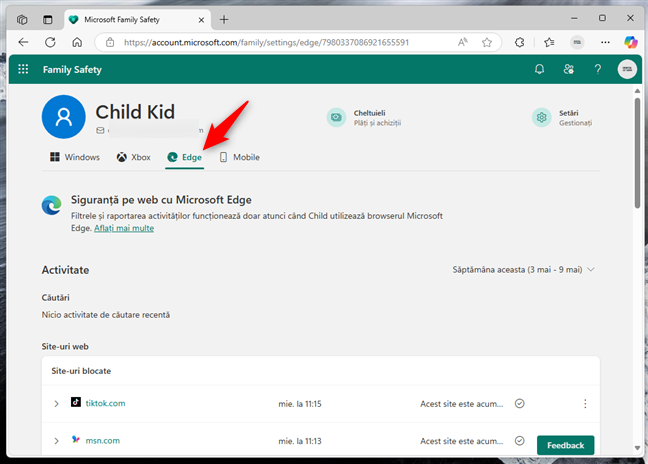Go to the browser home page
Image resolution: width=648 pixels, height=464 pixels.
coord(77,42)
